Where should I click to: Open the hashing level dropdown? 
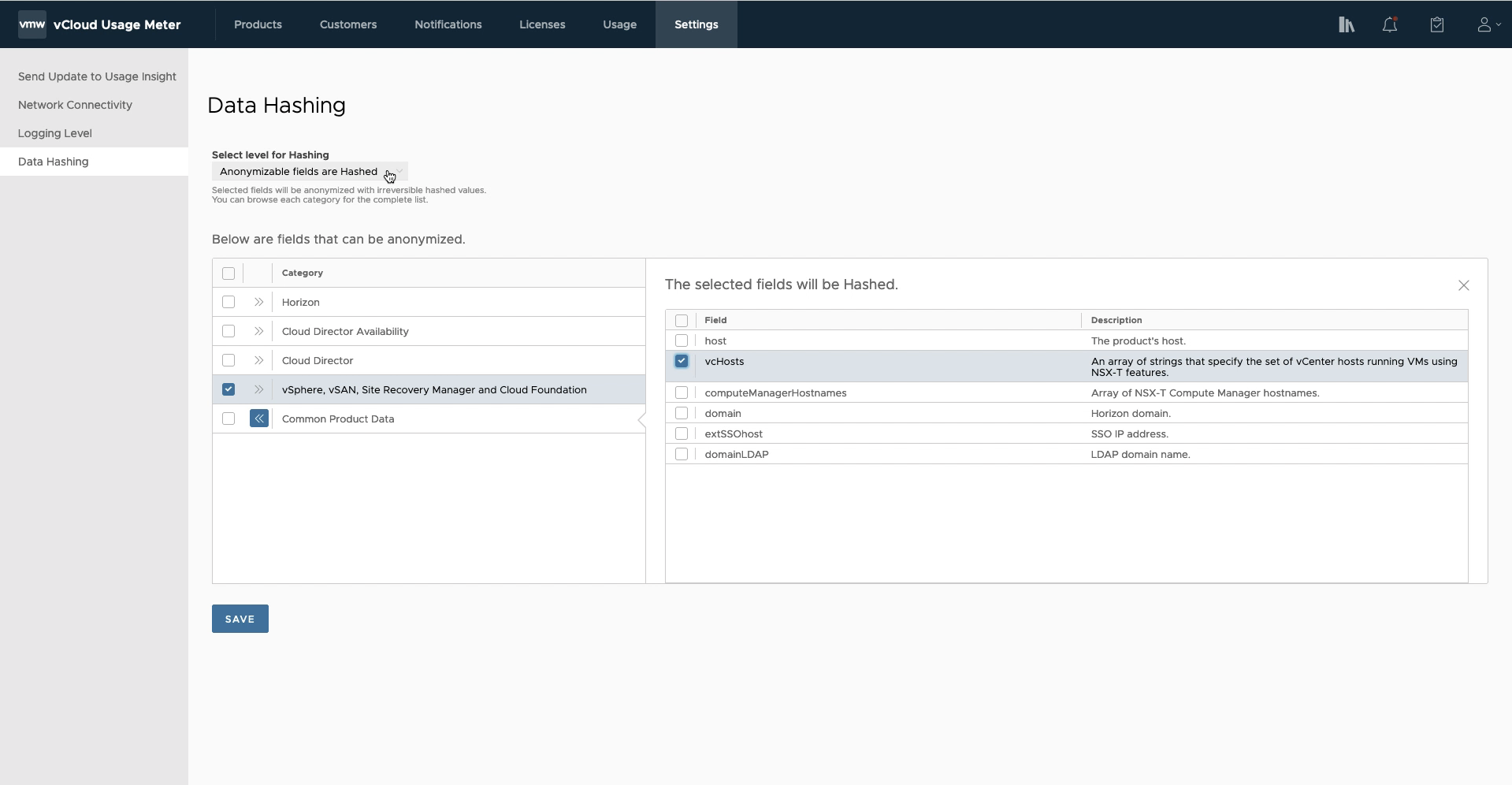tap(310, 172)
